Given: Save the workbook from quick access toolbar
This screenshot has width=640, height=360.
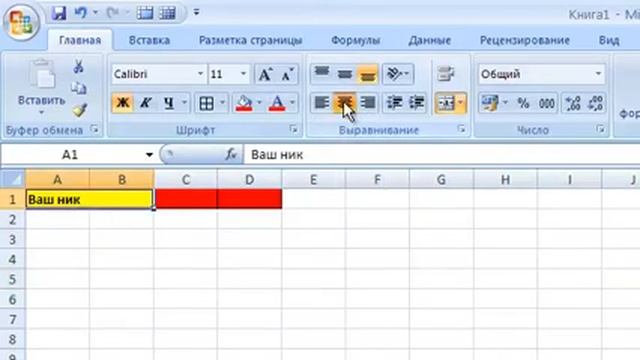Looking at the screenshot, I should [x=59, y=13].
